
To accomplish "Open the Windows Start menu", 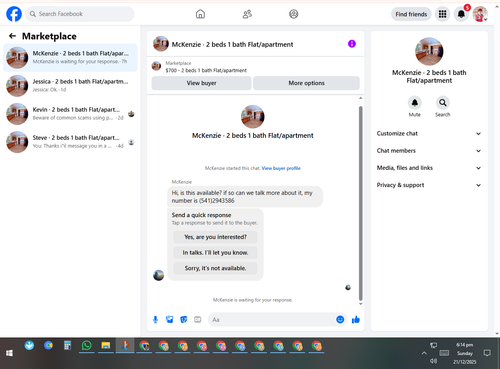I will 9,353.
